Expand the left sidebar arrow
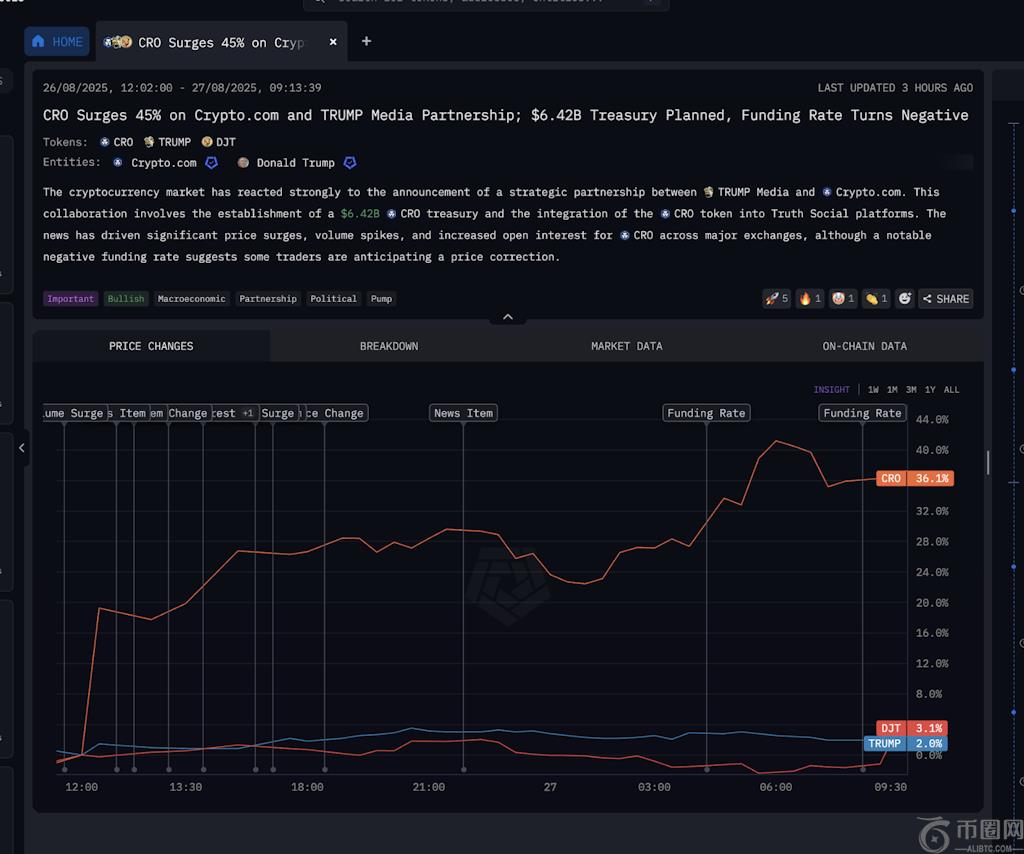 22,448
